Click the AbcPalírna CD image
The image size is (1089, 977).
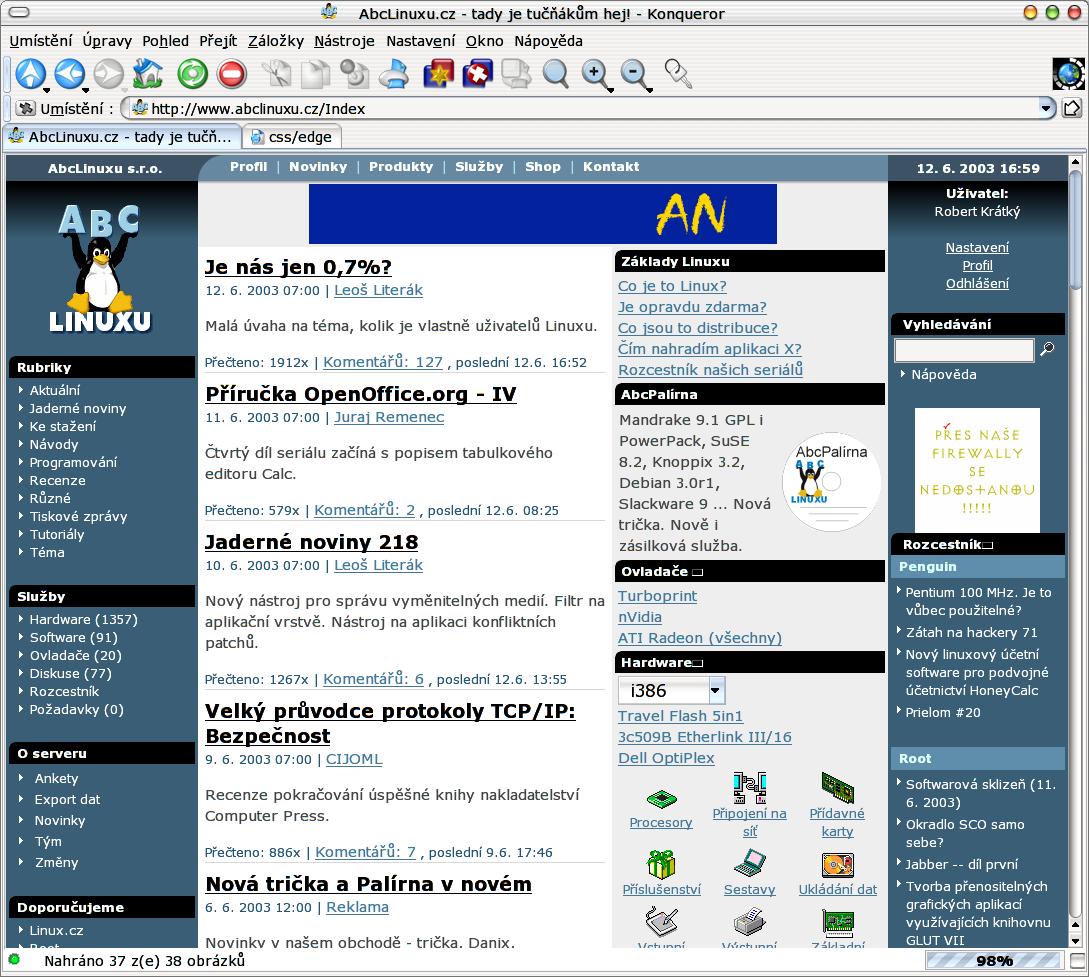831,484
